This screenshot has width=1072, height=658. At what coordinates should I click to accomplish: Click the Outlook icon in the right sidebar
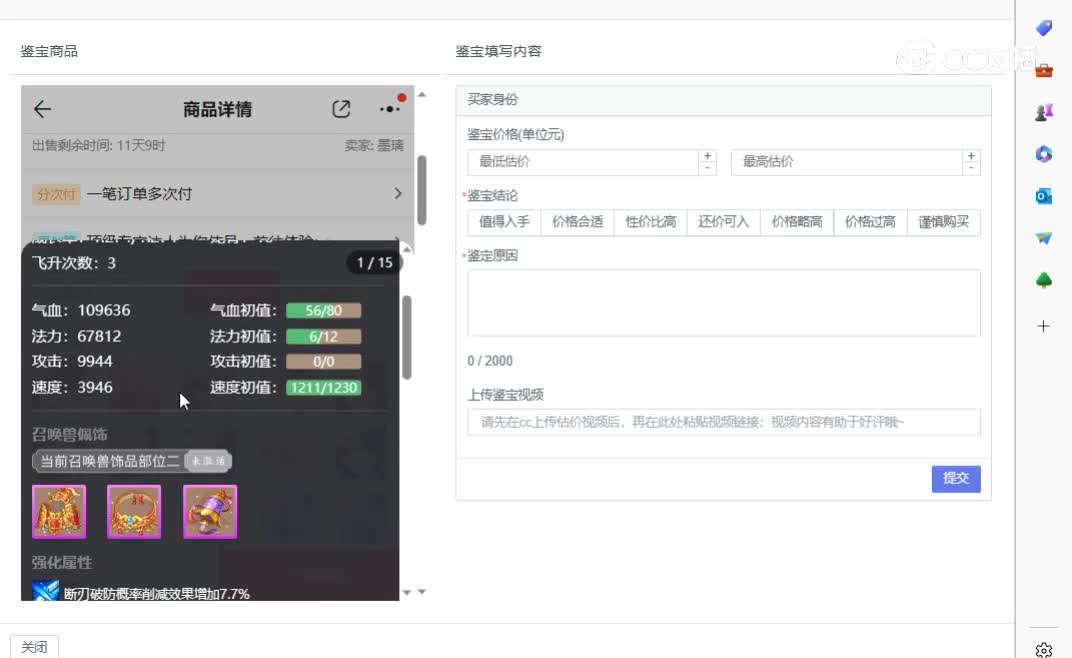tap(1044, 196)
